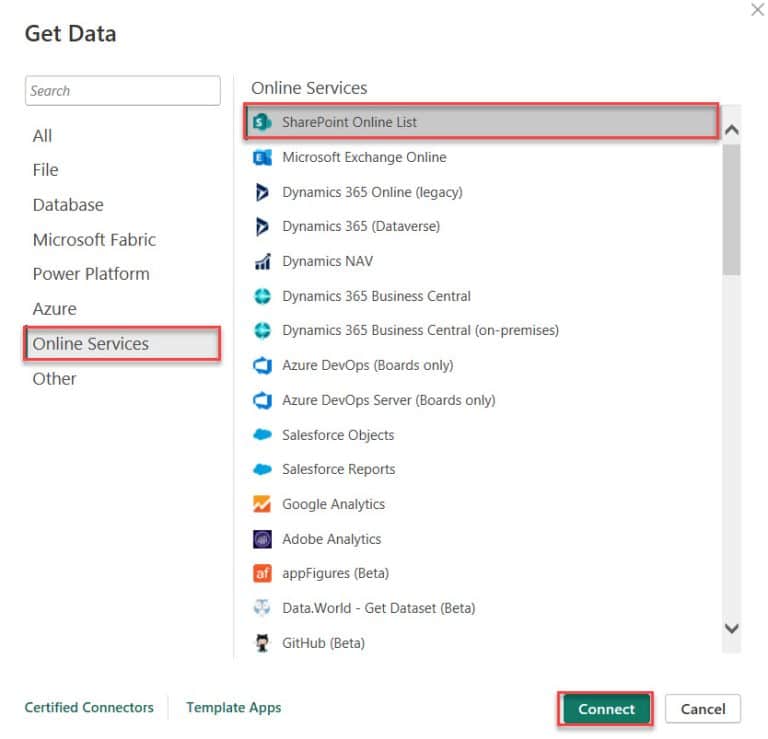This screenshot has height=739, width=768.
Task: Click the connector list scrollbar thumb
Action: (x=732, y=210)
